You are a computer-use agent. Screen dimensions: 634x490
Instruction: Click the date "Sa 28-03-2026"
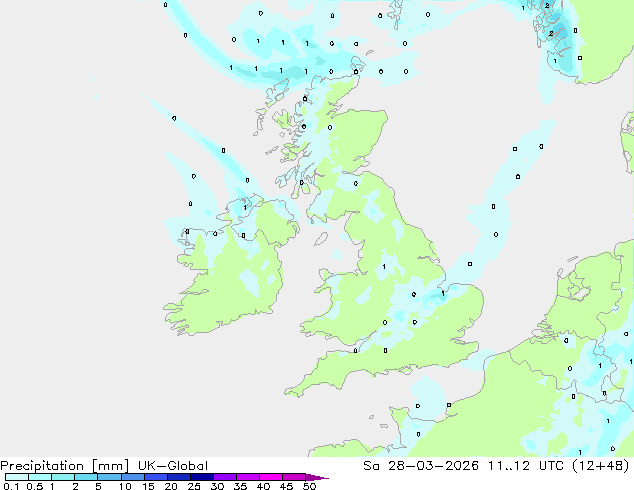[x=421, y=466]
